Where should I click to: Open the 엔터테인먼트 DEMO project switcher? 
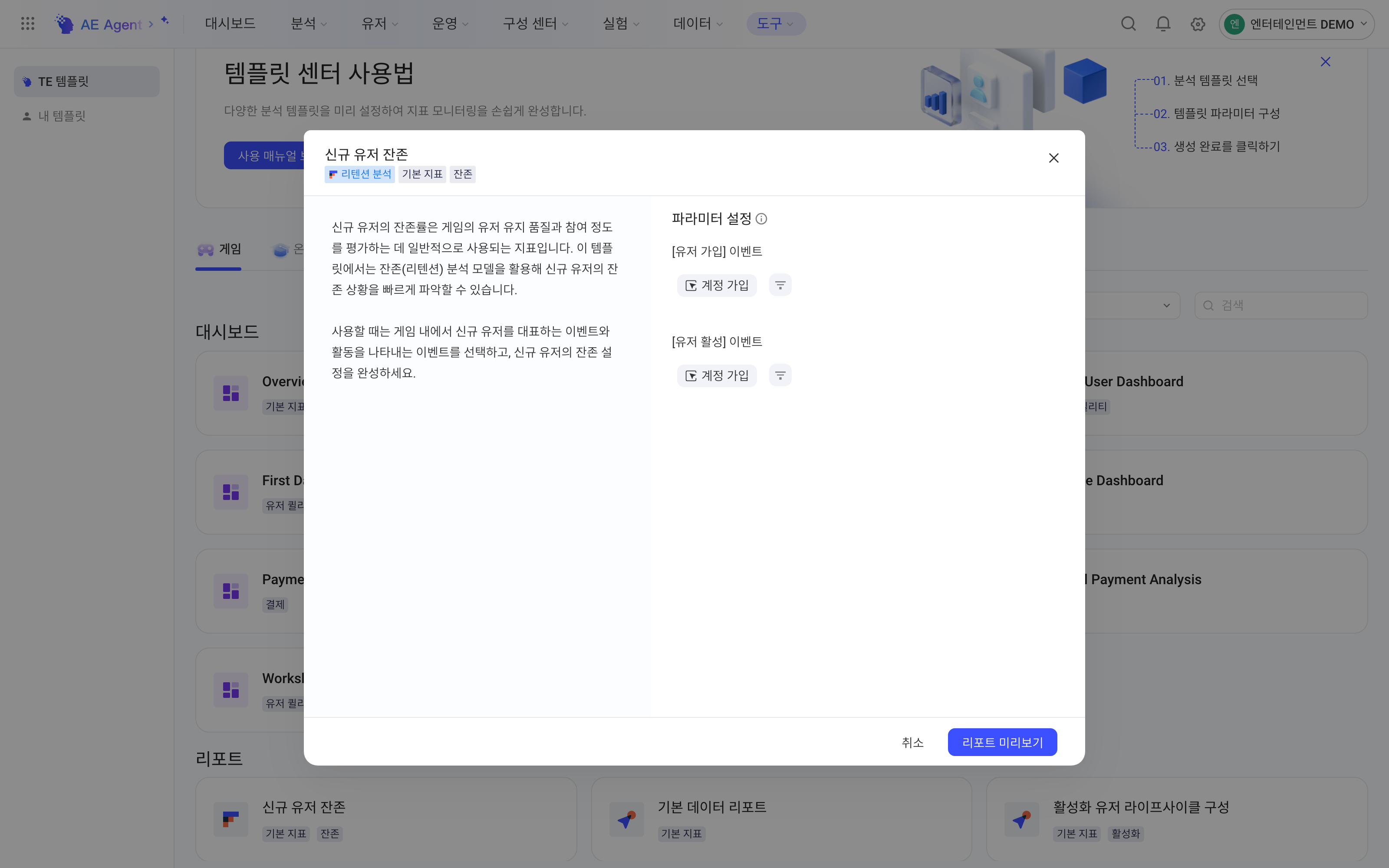point(1296,24)
